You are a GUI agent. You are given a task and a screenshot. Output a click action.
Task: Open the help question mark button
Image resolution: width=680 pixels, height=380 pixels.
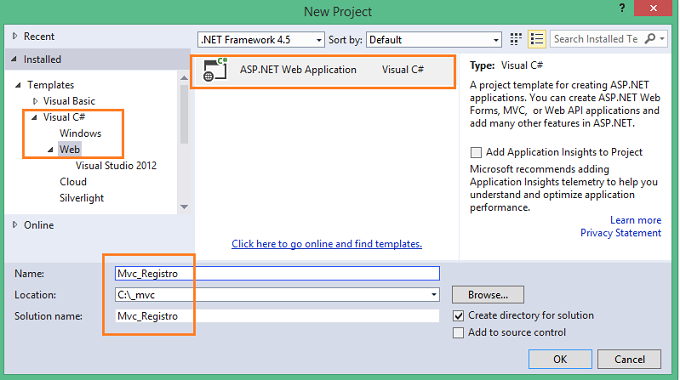622,8
